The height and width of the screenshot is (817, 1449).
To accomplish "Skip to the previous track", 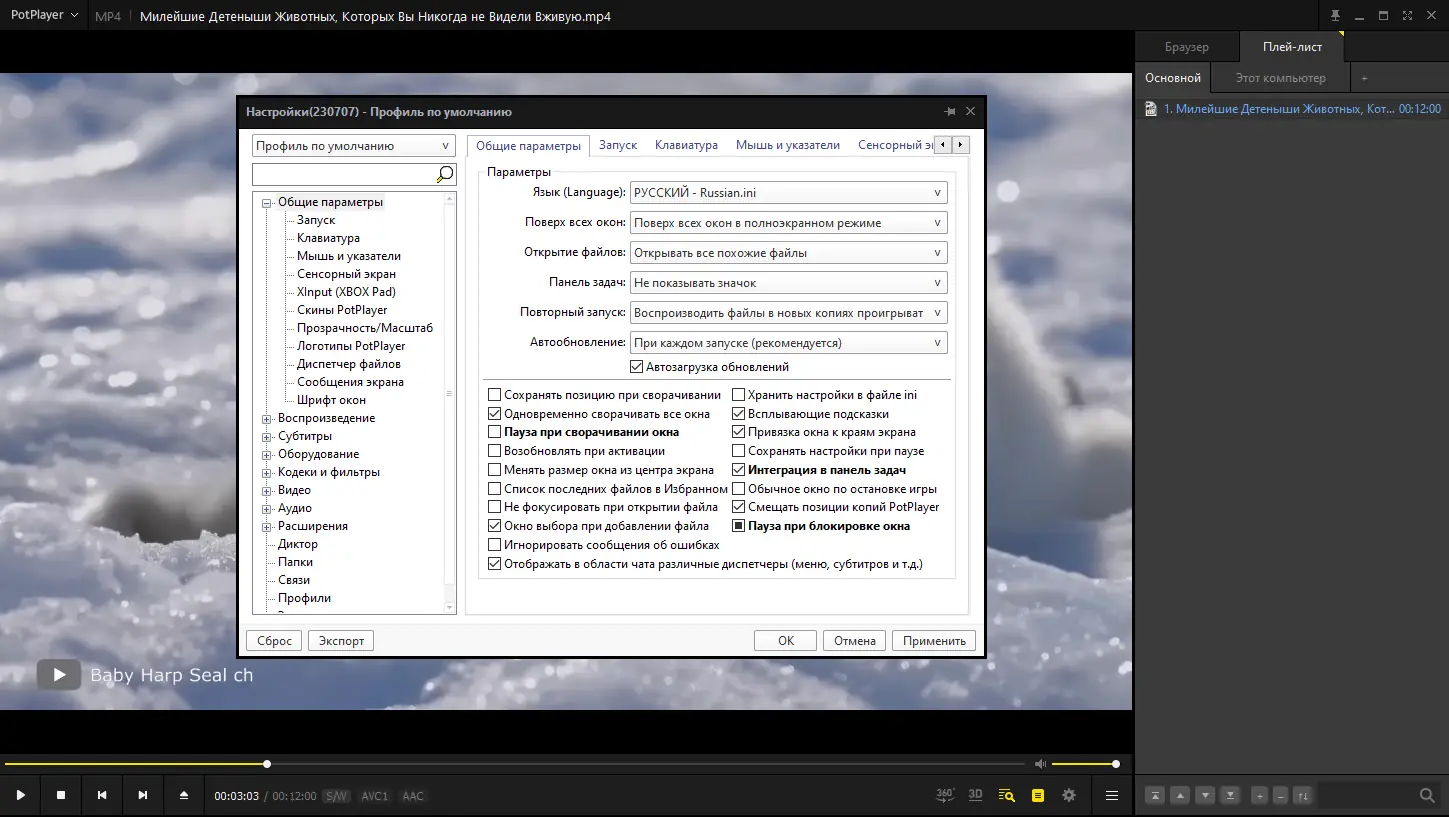I will [x=102, y=795].
